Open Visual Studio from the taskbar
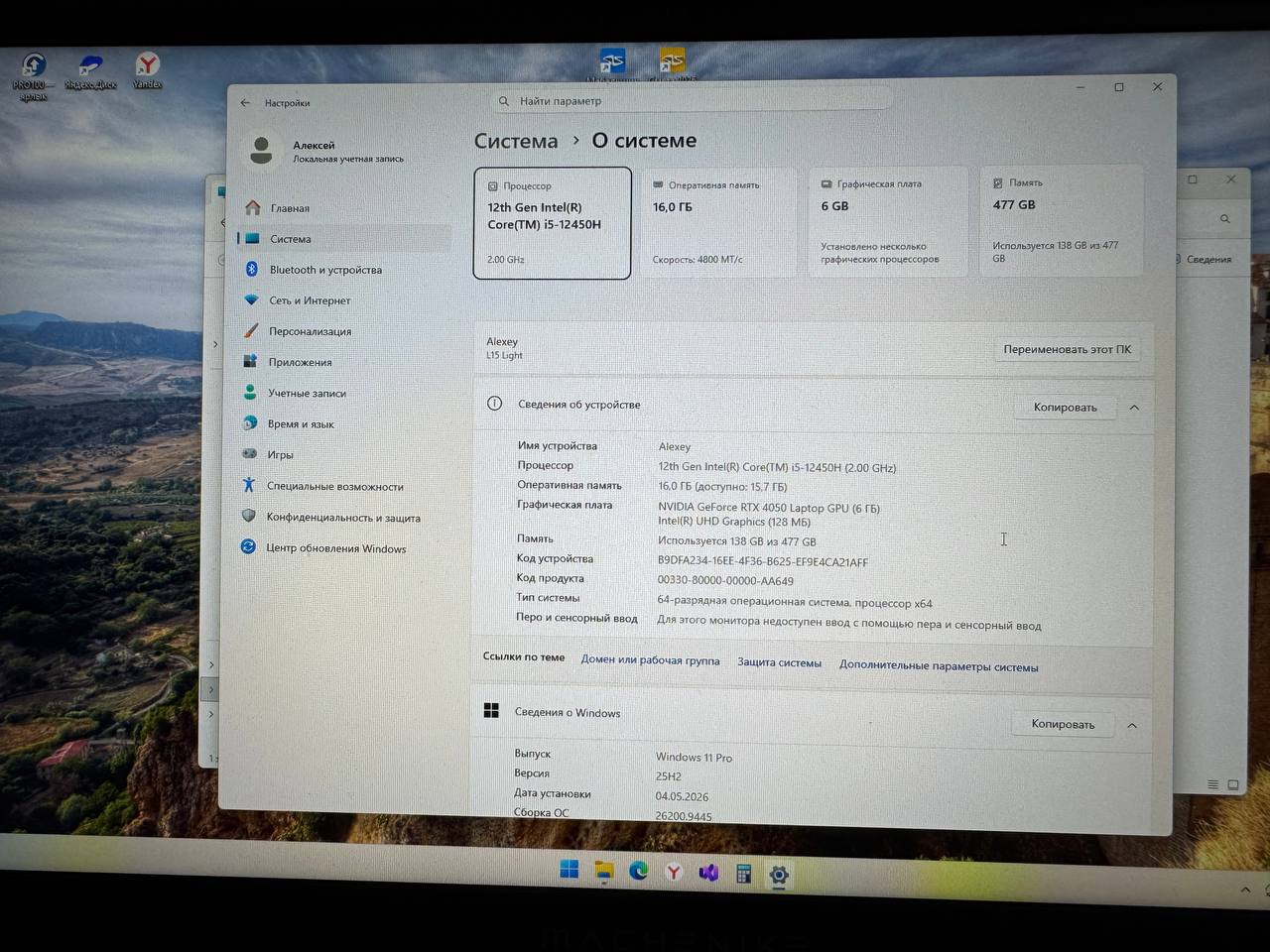Image resolution: width=1270 pixels, height=952 pixels. pyautogui.click(x=708, y=873)
